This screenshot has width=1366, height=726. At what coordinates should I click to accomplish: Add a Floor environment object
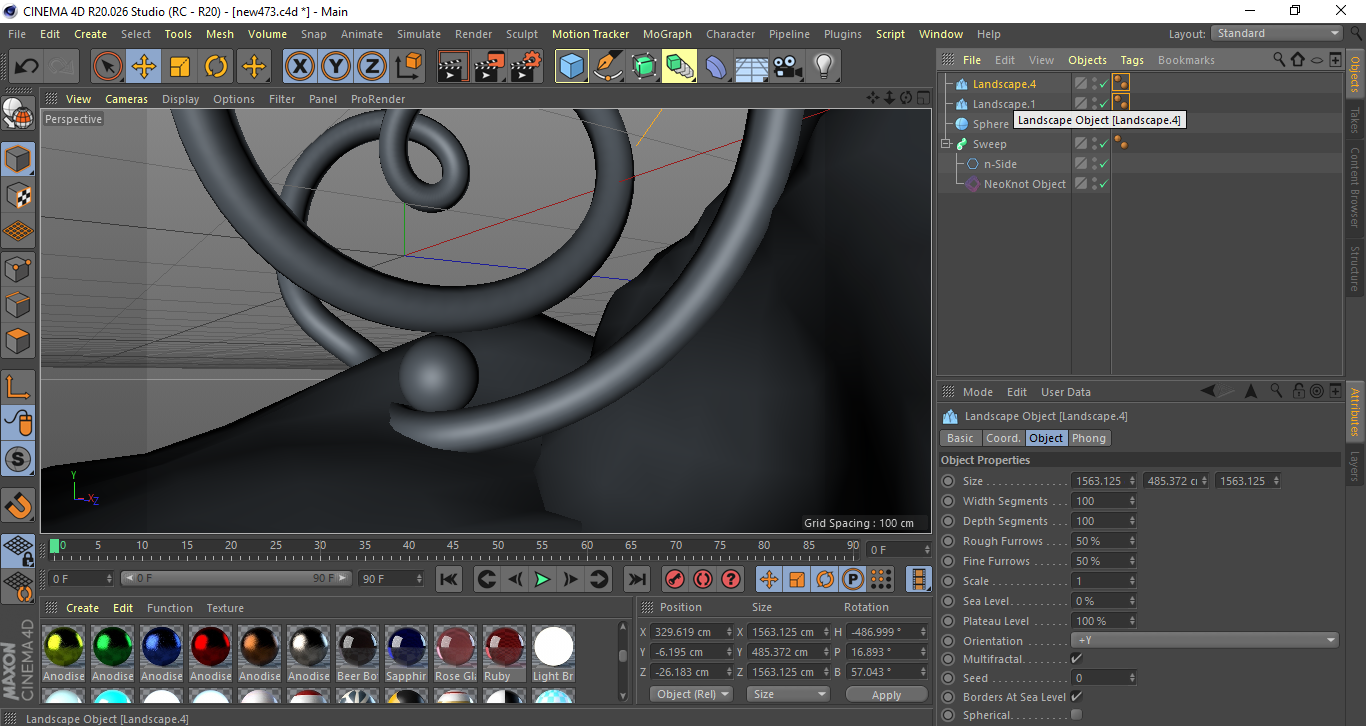(x=751, y=67)
